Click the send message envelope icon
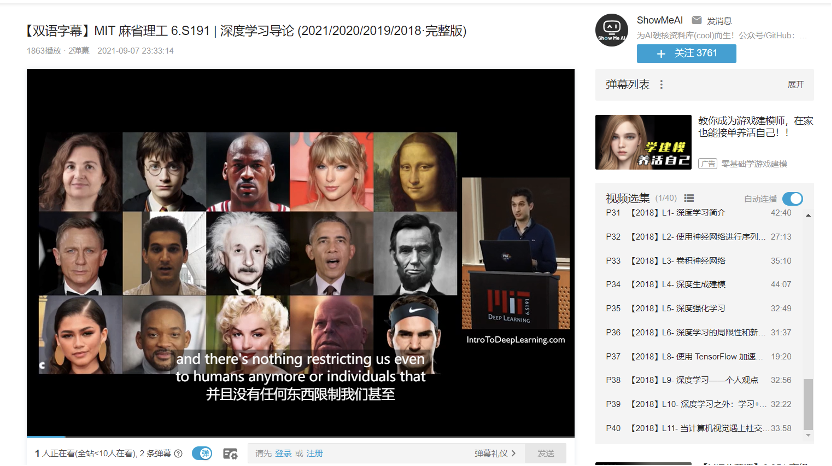The width and height of the screenshot is (832, 466). pos(696,20)
